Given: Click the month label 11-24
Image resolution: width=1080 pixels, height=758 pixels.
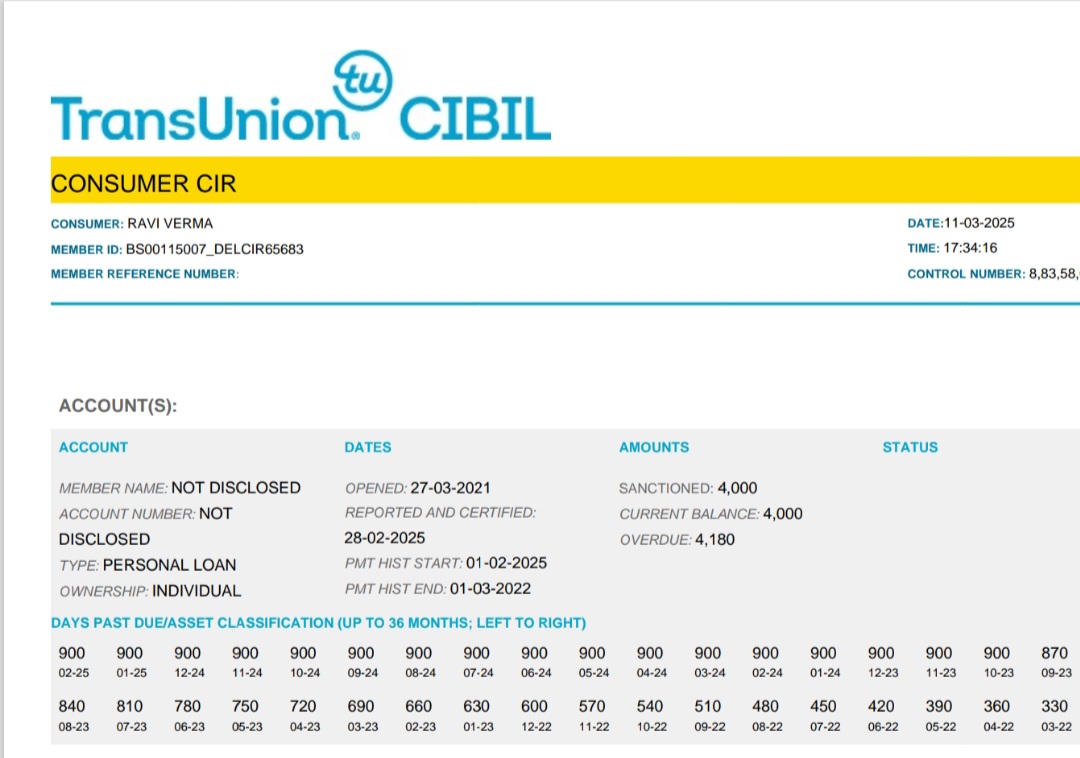Looking at the screenshot, I should [x=247, y=673].
